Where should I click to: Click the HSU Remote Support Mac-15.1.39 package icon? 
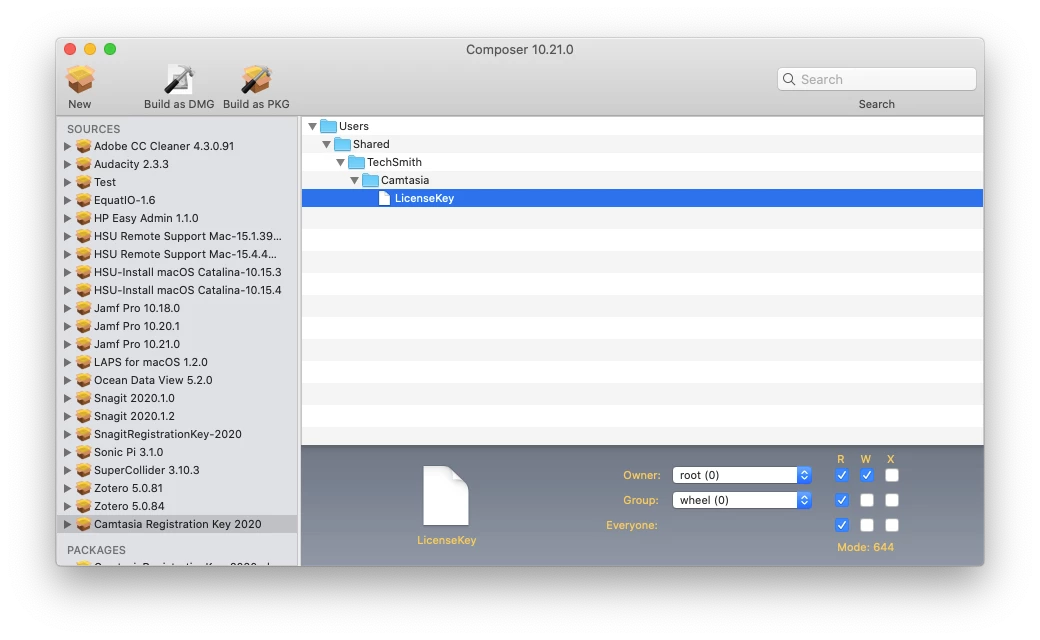pos(83,235)
